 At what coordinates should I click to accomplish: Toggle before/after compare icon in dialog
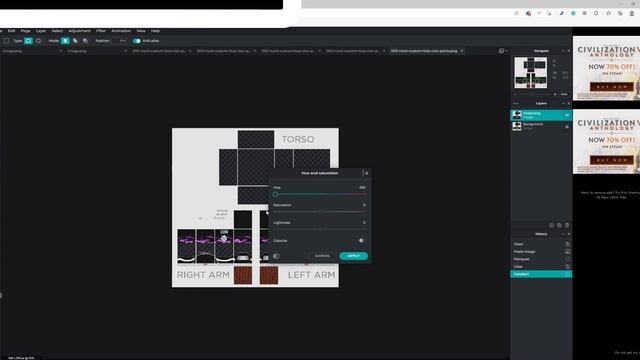tap(276, 256)
